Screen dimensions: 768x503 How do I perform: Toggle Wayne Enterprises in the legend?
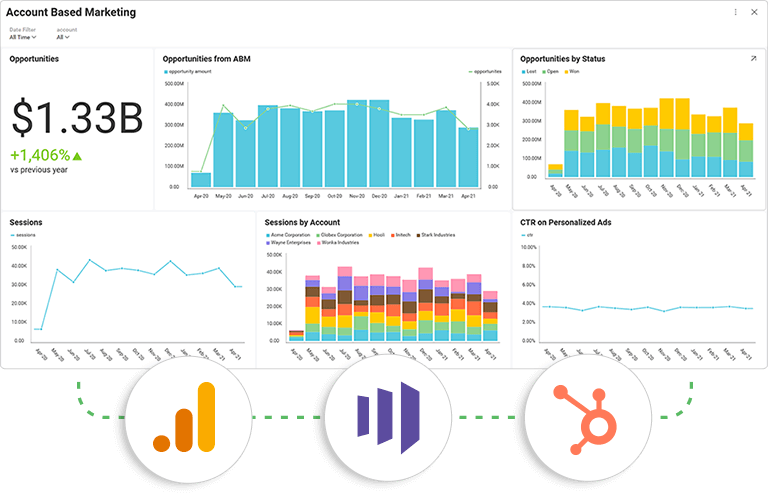pyautogui.click(x=288, y=242)
